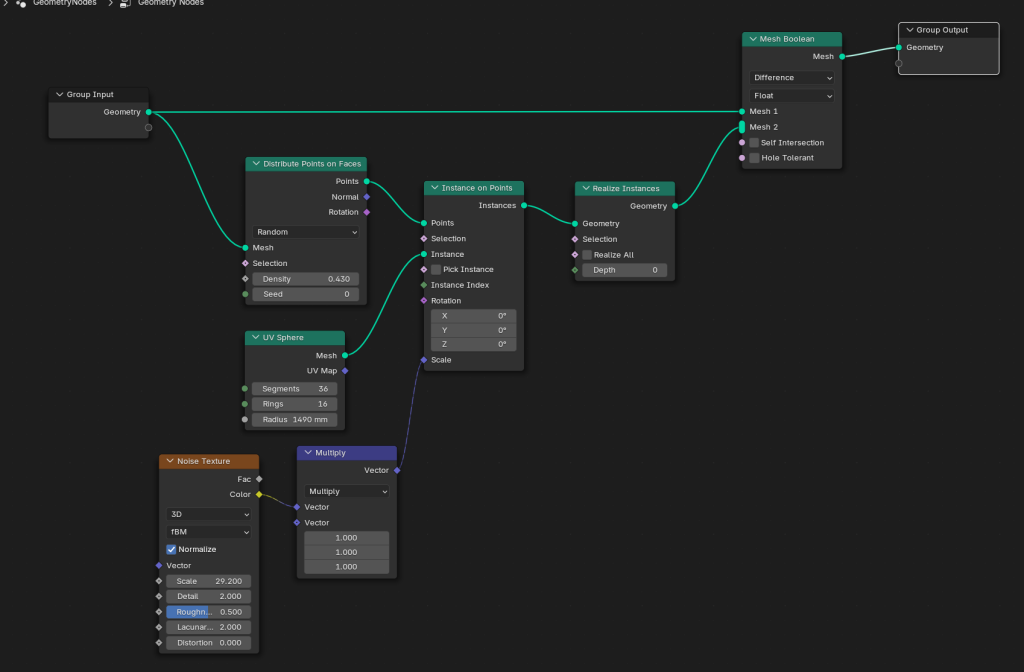This screenshot has width=1024, height=672.
Task: Click the Detail 2.000 field
Action: [208, 597]
